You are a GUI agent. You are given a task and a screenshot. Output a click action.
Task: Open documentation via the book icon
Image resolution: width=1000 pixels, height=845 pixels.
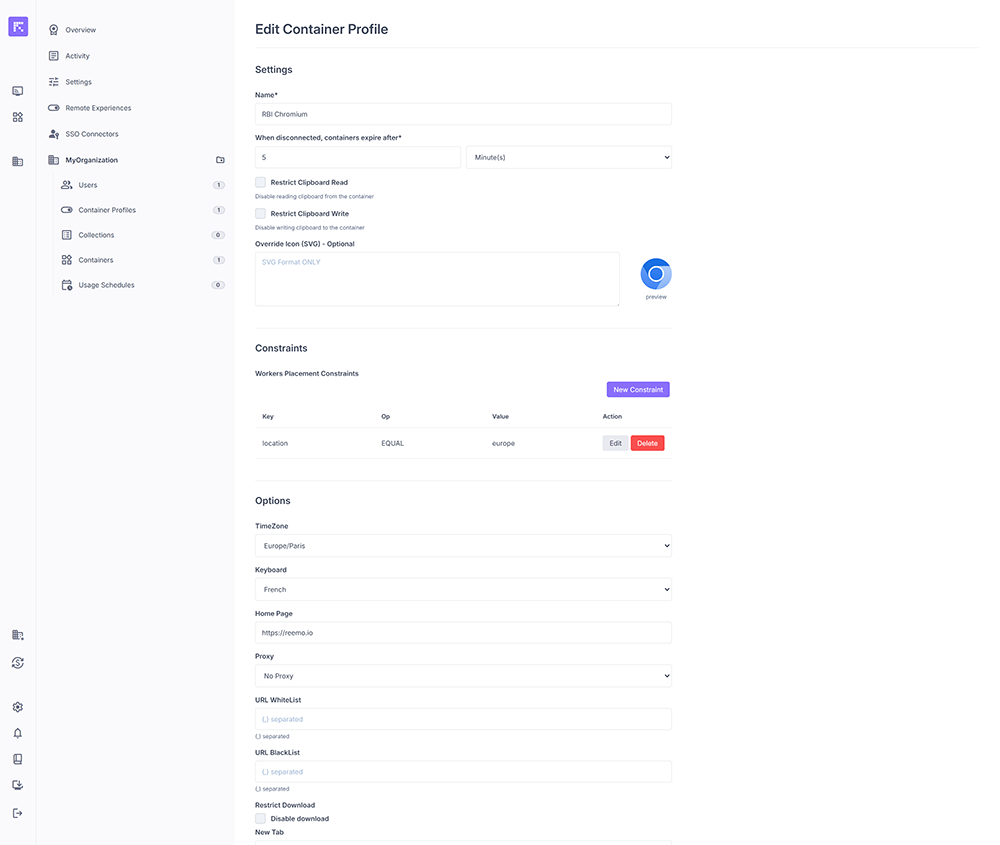click(18, 759)
